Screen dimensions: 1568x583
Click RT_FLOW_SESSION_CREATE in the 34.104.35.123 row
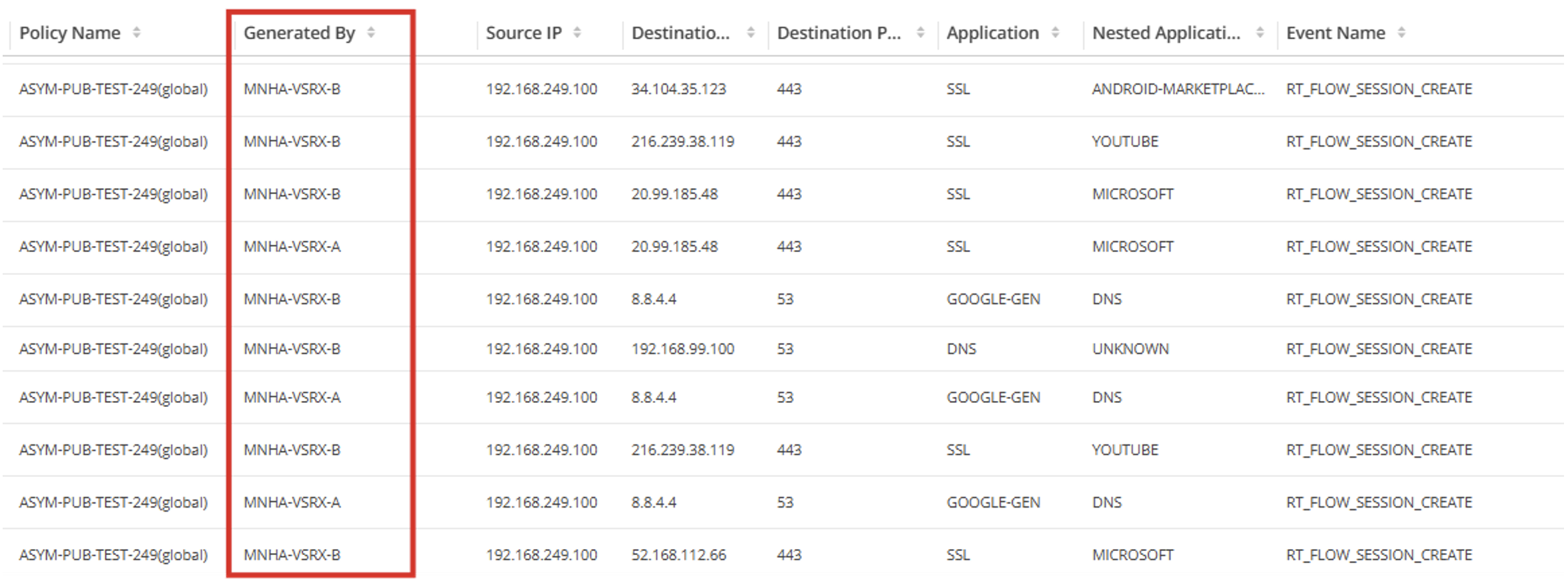click(x=1379, y=89)
